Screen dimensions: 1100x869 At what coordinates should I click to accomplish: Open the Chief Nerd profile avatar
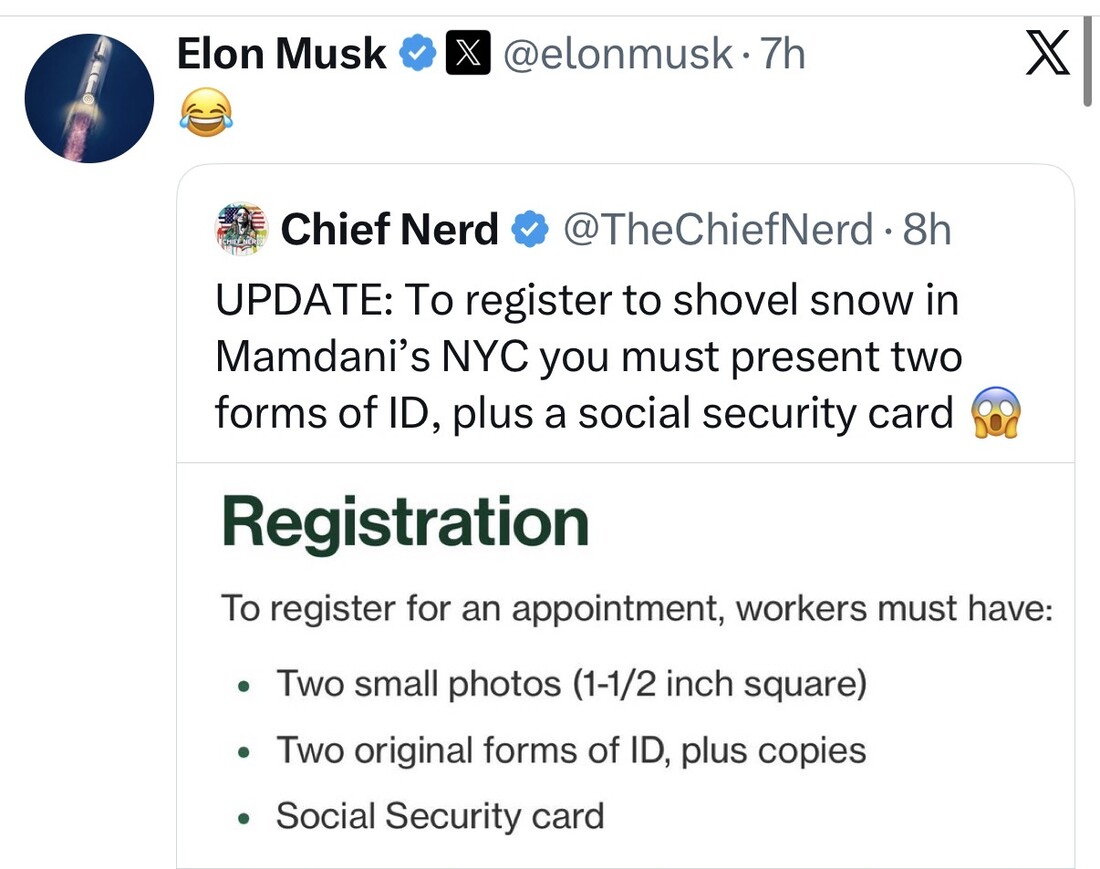click(242, 230)
